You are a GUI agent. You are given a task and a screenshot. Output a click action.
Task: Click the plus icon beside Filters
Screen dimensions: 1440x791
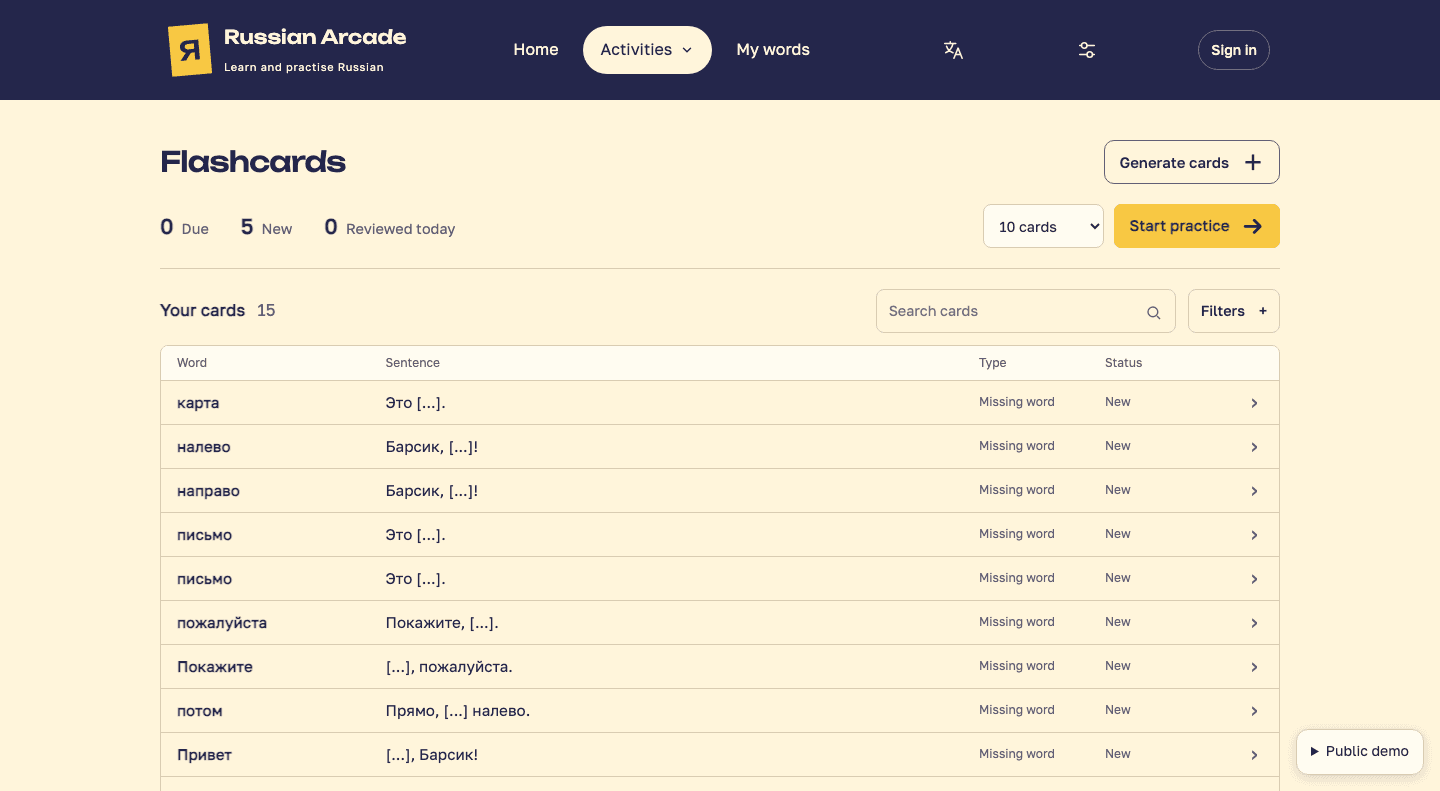[x=1263, y=311]
